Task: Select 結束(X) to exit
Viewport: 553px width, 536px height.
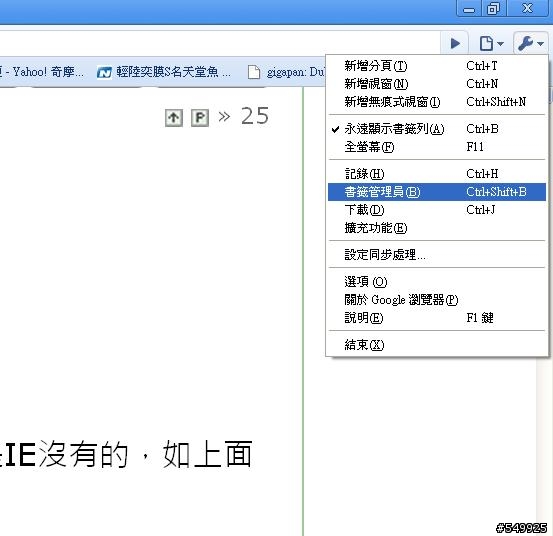Action: [x=437, y=345]
